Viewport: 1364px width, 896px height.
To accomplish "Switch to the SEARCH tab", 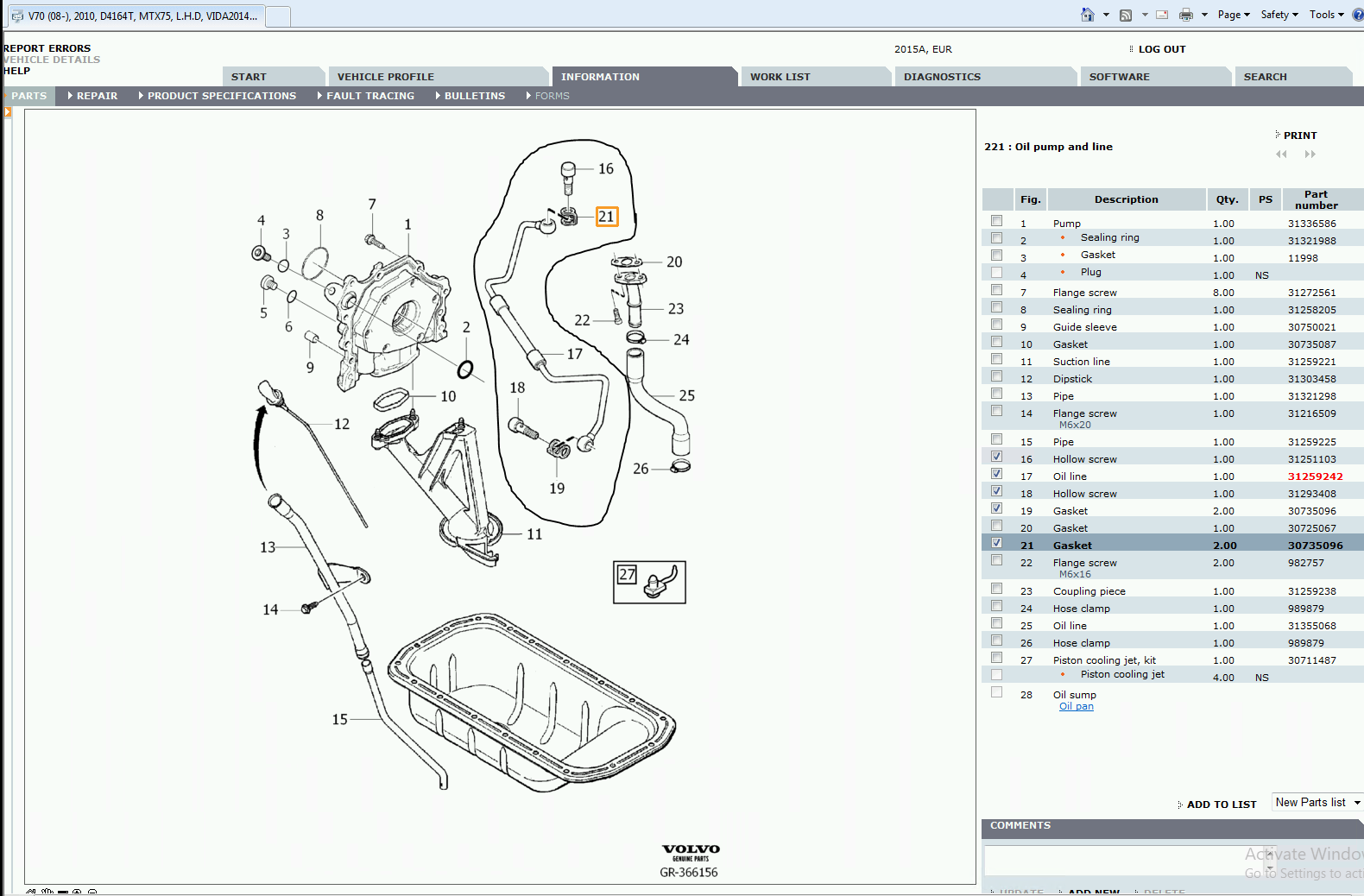I will 1292,77.
